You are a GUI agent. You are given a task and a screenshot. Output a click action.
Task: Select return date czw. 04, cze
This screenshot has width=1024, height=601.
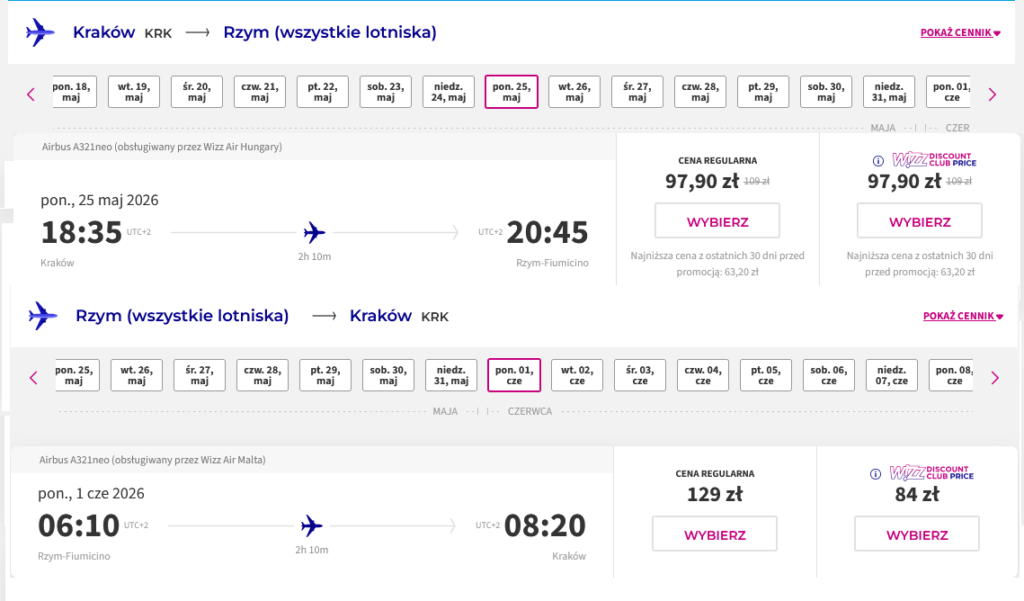[703, 376]
